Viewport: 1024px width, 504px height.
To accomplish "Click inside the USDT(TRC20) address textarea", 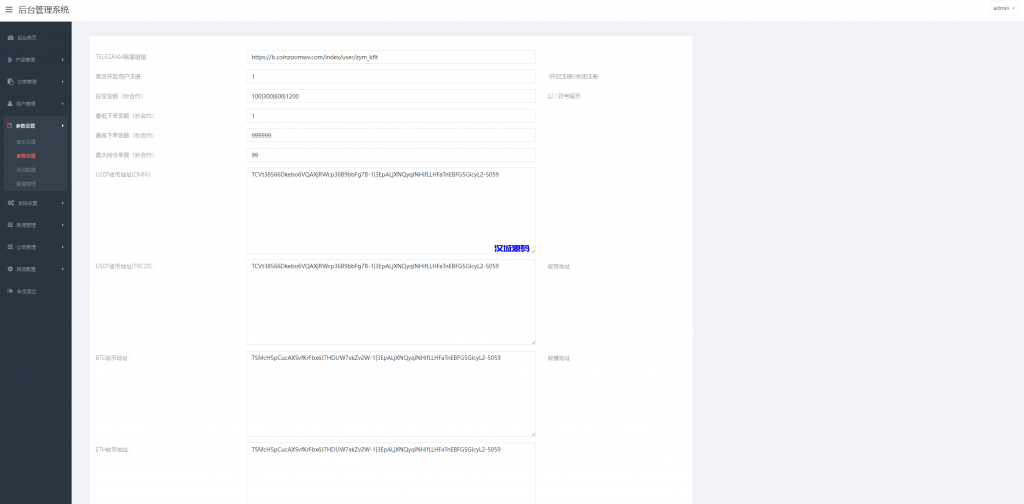I will tap(390, 302).
